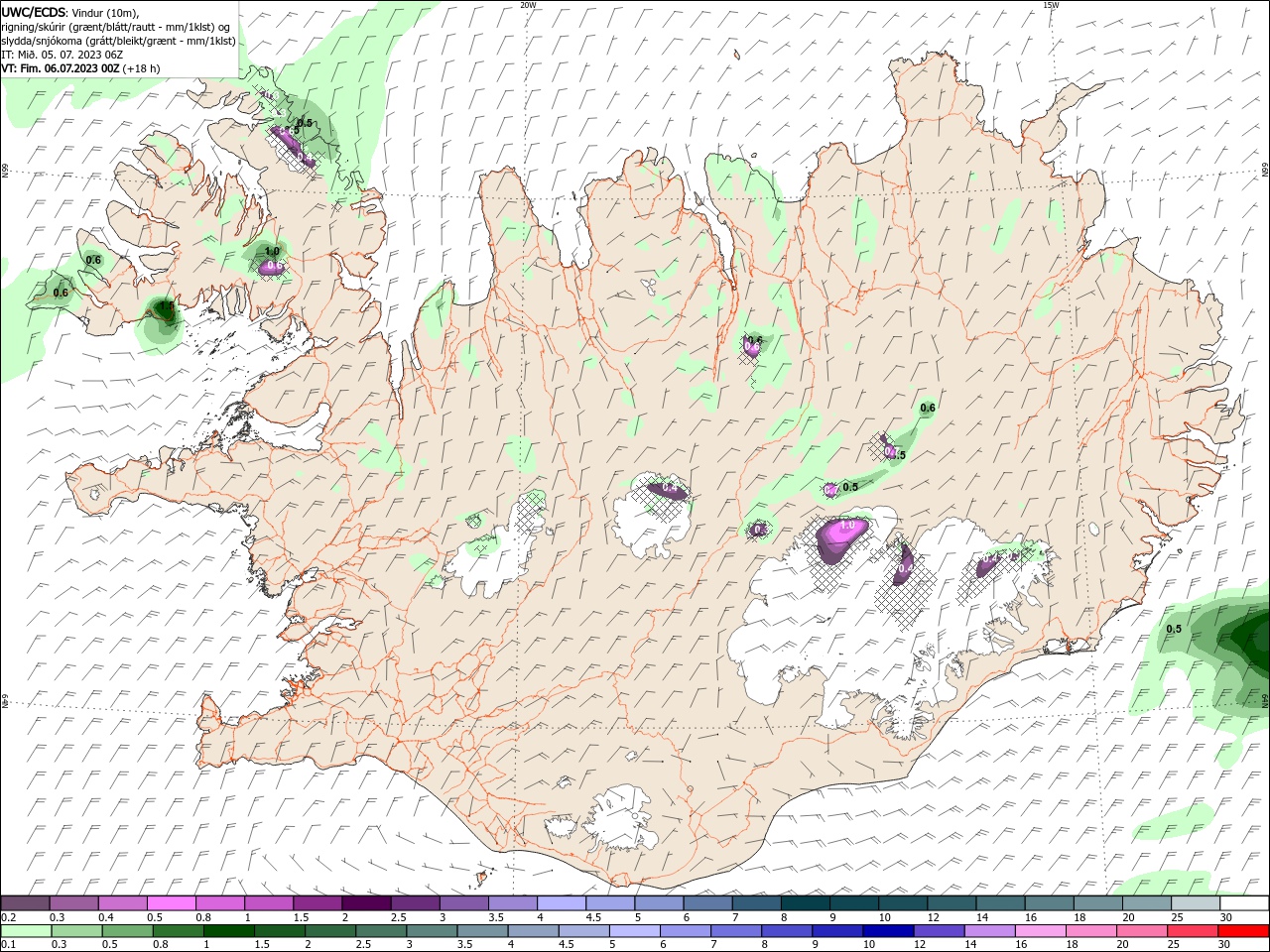Click the '20W' longitude label at top
This screenshot has width=1270, height=952.
coord(528,5)
